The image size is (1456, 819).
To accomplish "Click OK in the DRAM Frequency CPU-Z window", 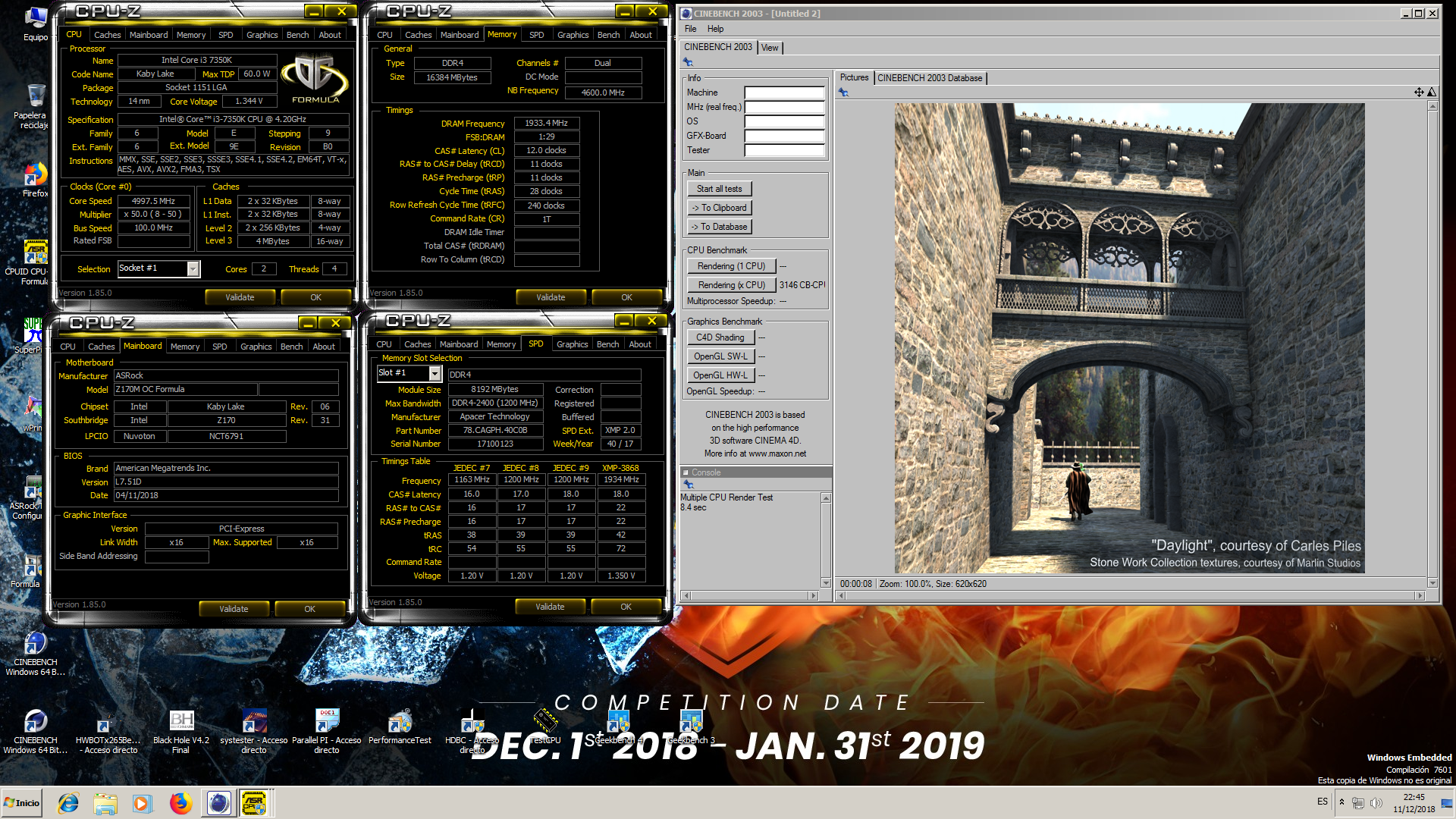I will [626, 297].
